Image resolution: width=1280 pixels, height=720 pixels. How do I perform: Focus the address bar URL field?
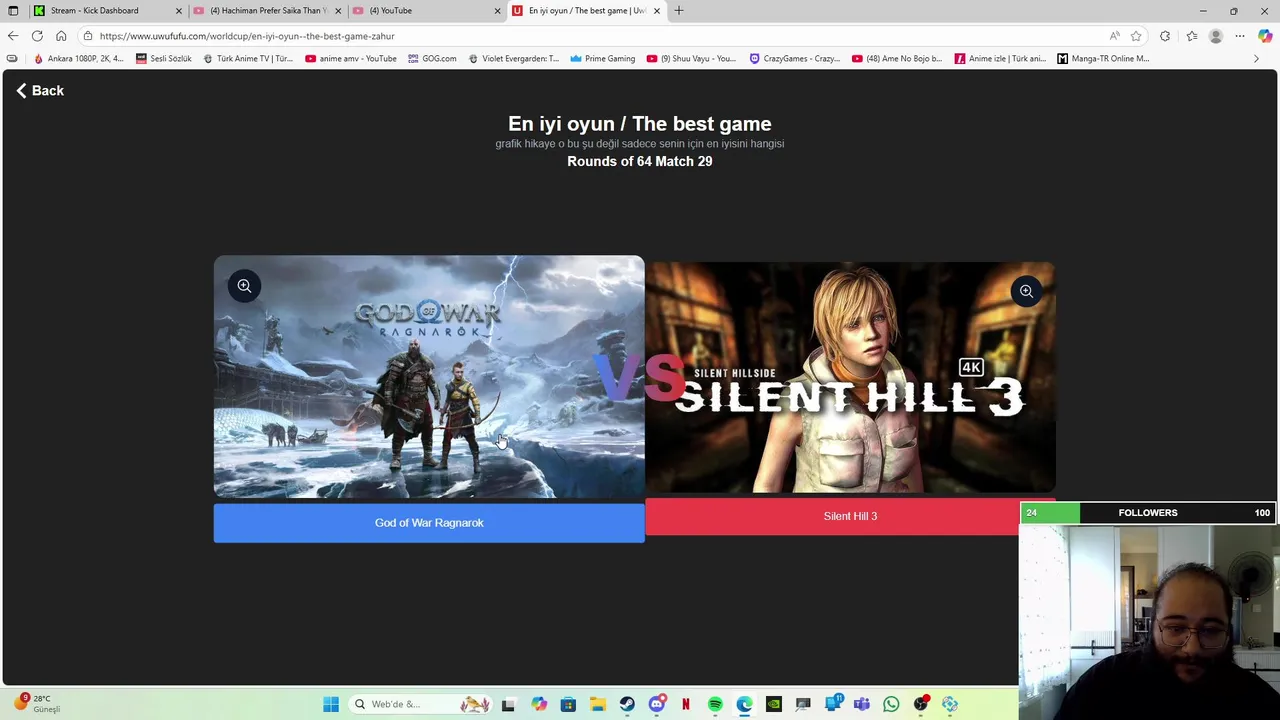(x=590, y=36)
